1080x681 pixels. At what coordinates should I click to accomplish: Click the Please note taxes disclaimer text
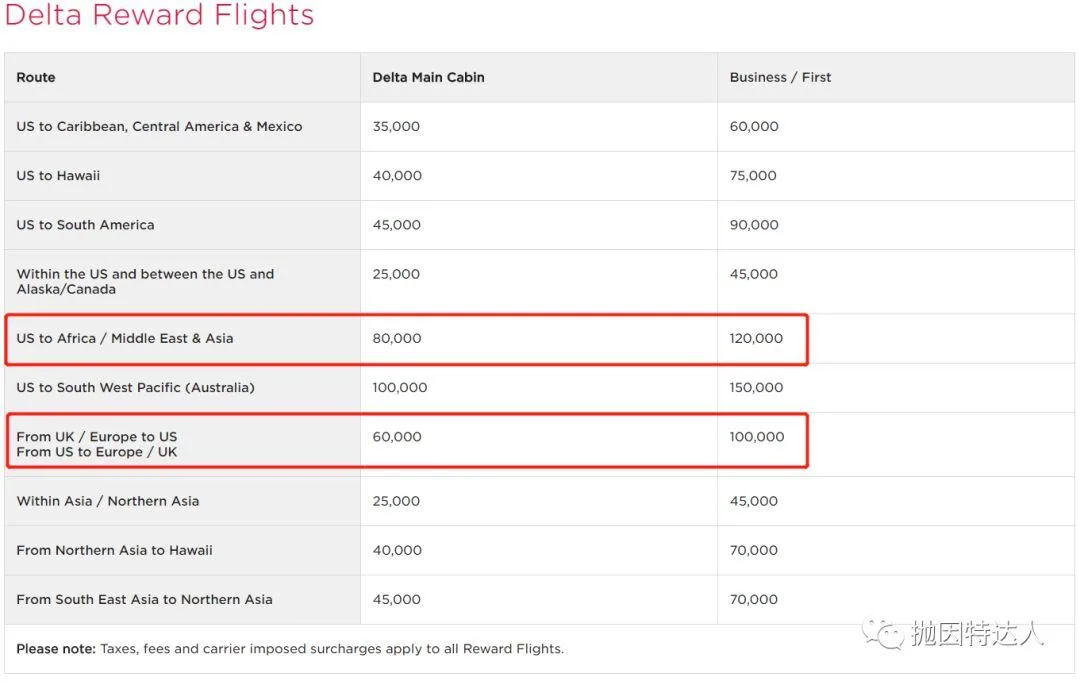pos(290,649)
